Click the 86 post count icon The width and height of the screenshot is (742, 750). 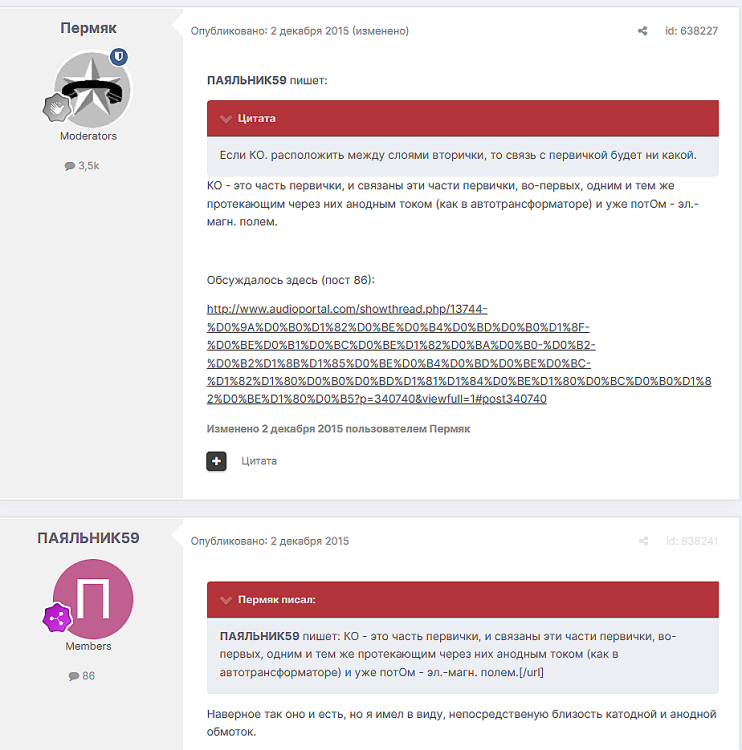pyautogui.click(x=74, y=676)
